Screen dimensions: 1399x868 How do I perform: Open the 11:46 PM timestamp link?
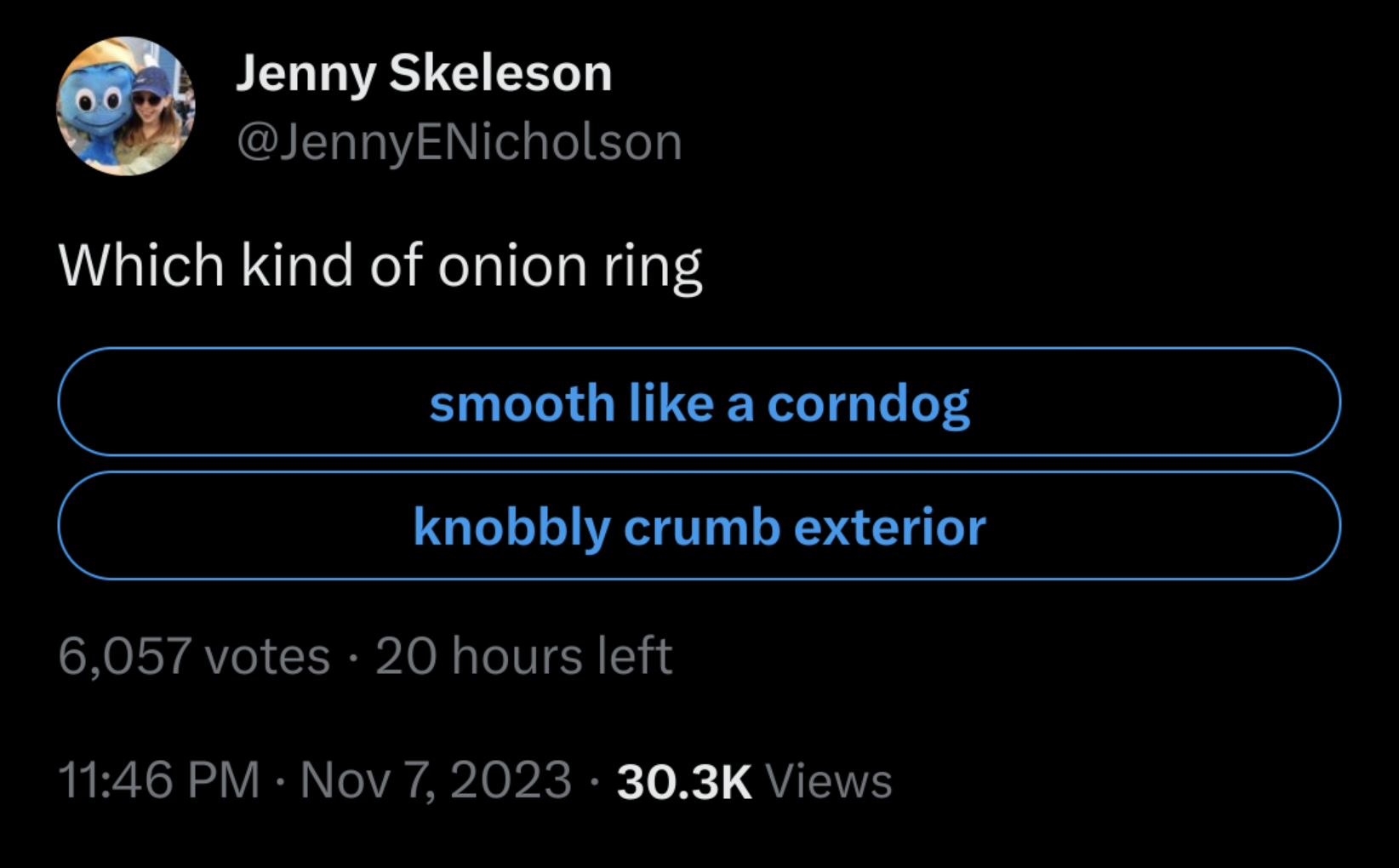[159, 780]
